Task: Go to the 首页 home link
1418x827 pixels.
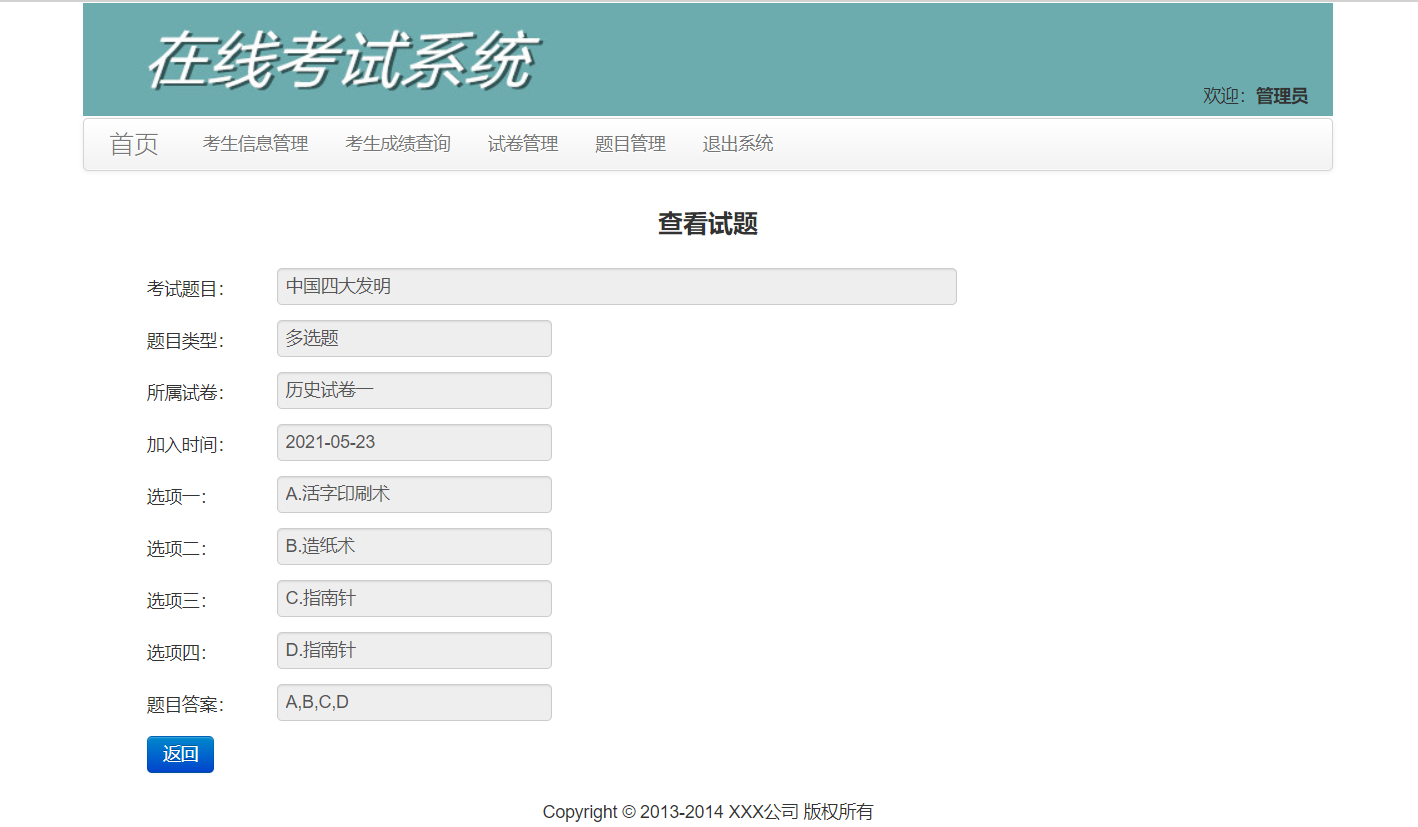Action: 134,144
